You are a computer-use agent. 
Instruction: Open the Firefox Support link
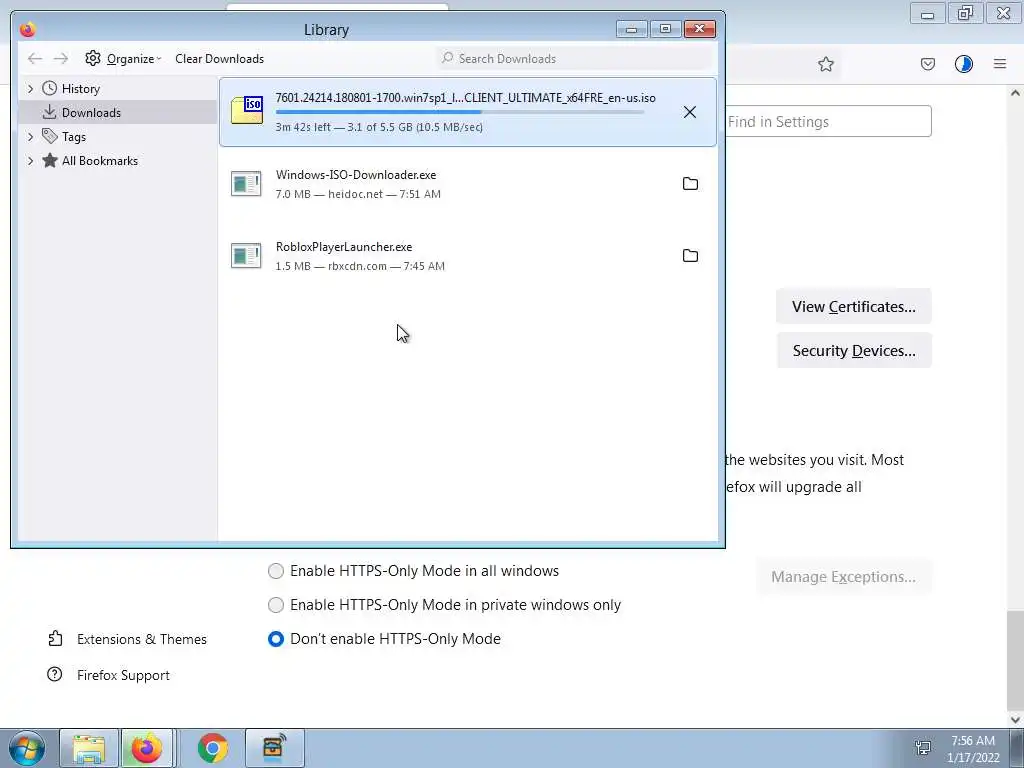(123, 675)
